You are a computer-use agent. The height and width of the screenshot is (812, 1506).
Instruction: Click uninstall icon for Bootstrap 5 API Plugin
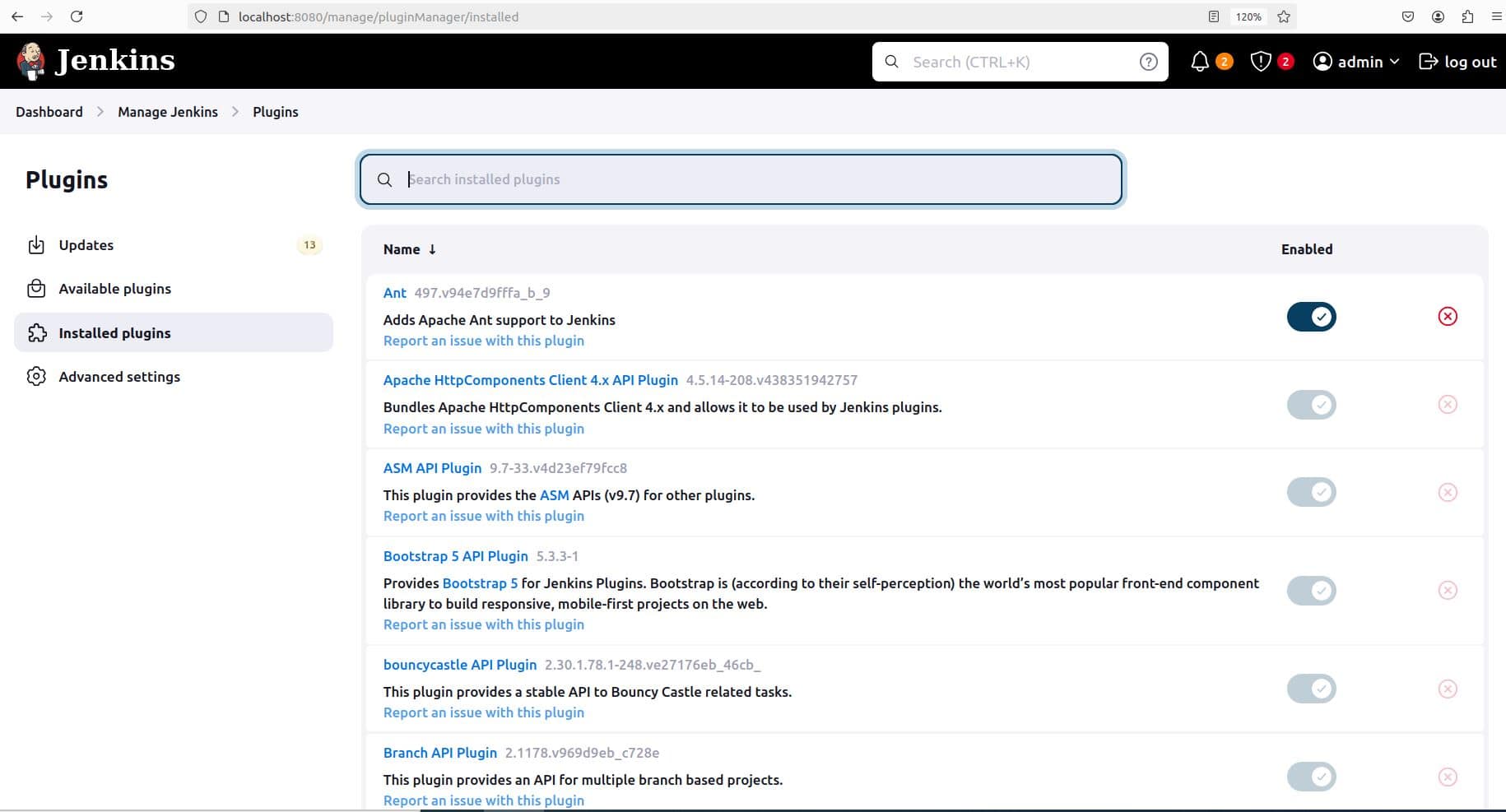click(1448, 591)
